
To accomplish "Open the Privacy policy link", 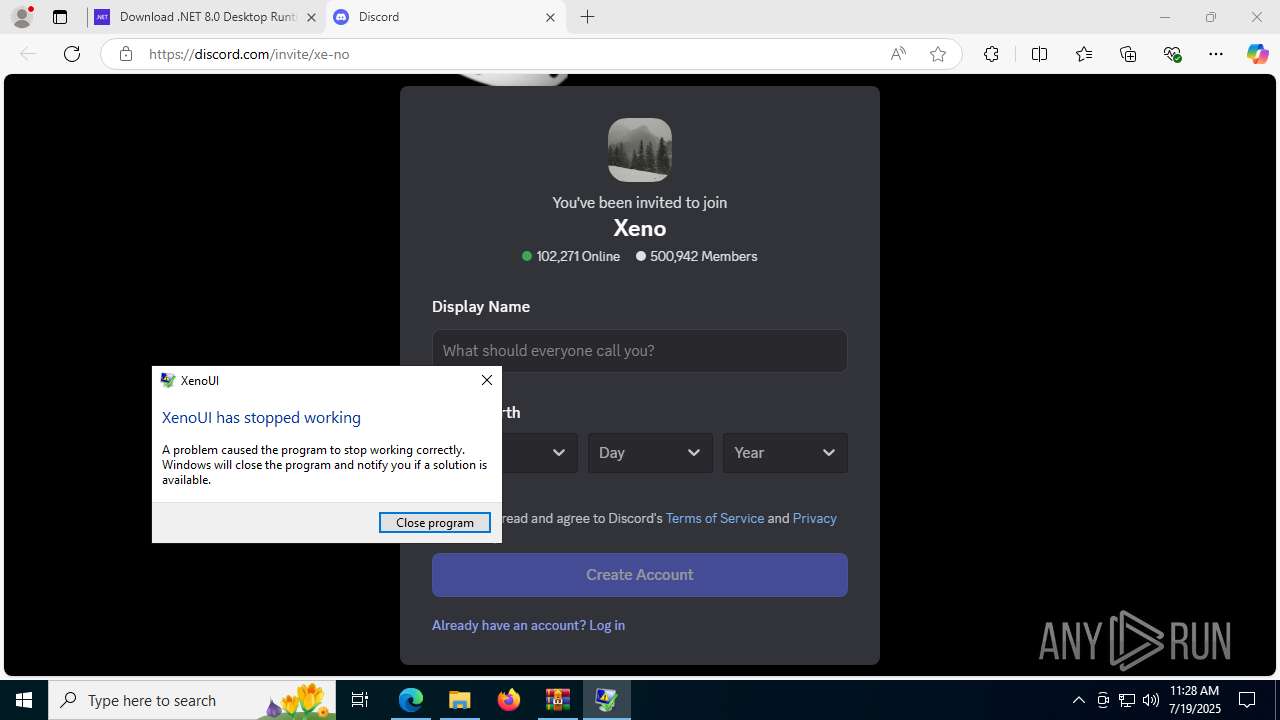I will [x=815, y=518].
